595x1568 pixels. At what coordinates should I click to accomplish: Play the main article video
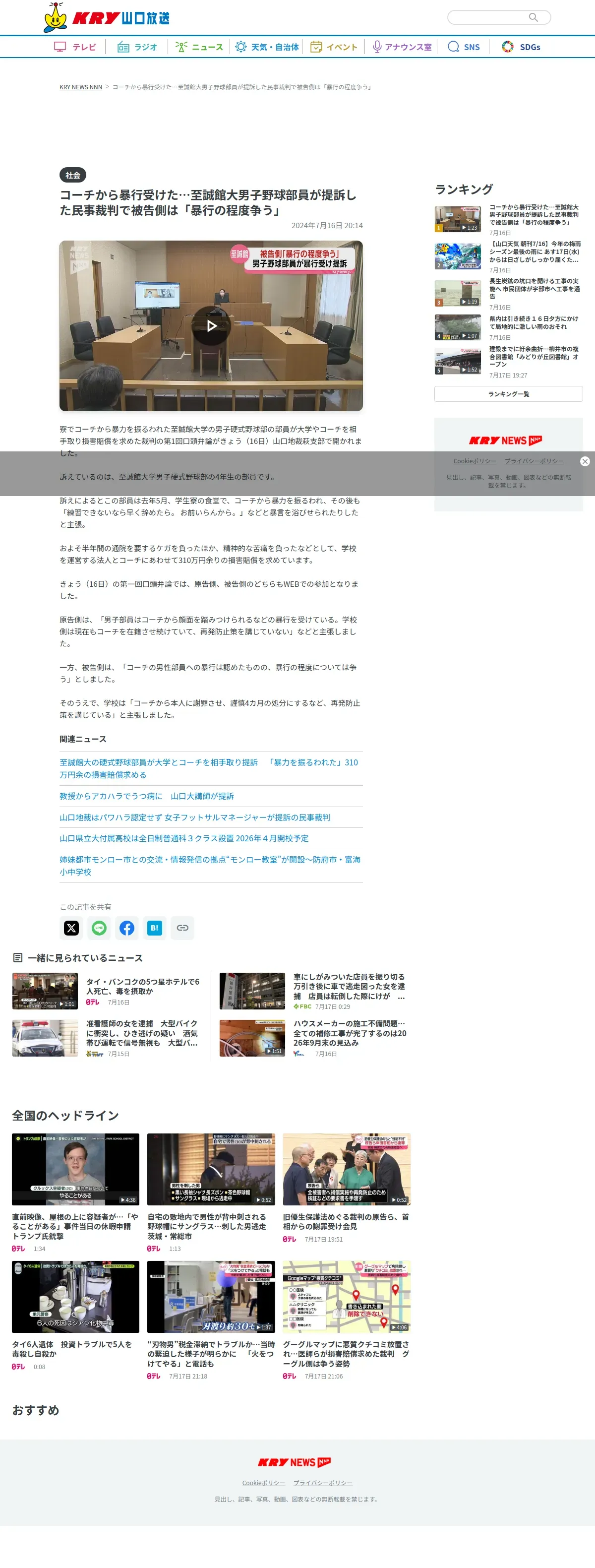[211, 325]
